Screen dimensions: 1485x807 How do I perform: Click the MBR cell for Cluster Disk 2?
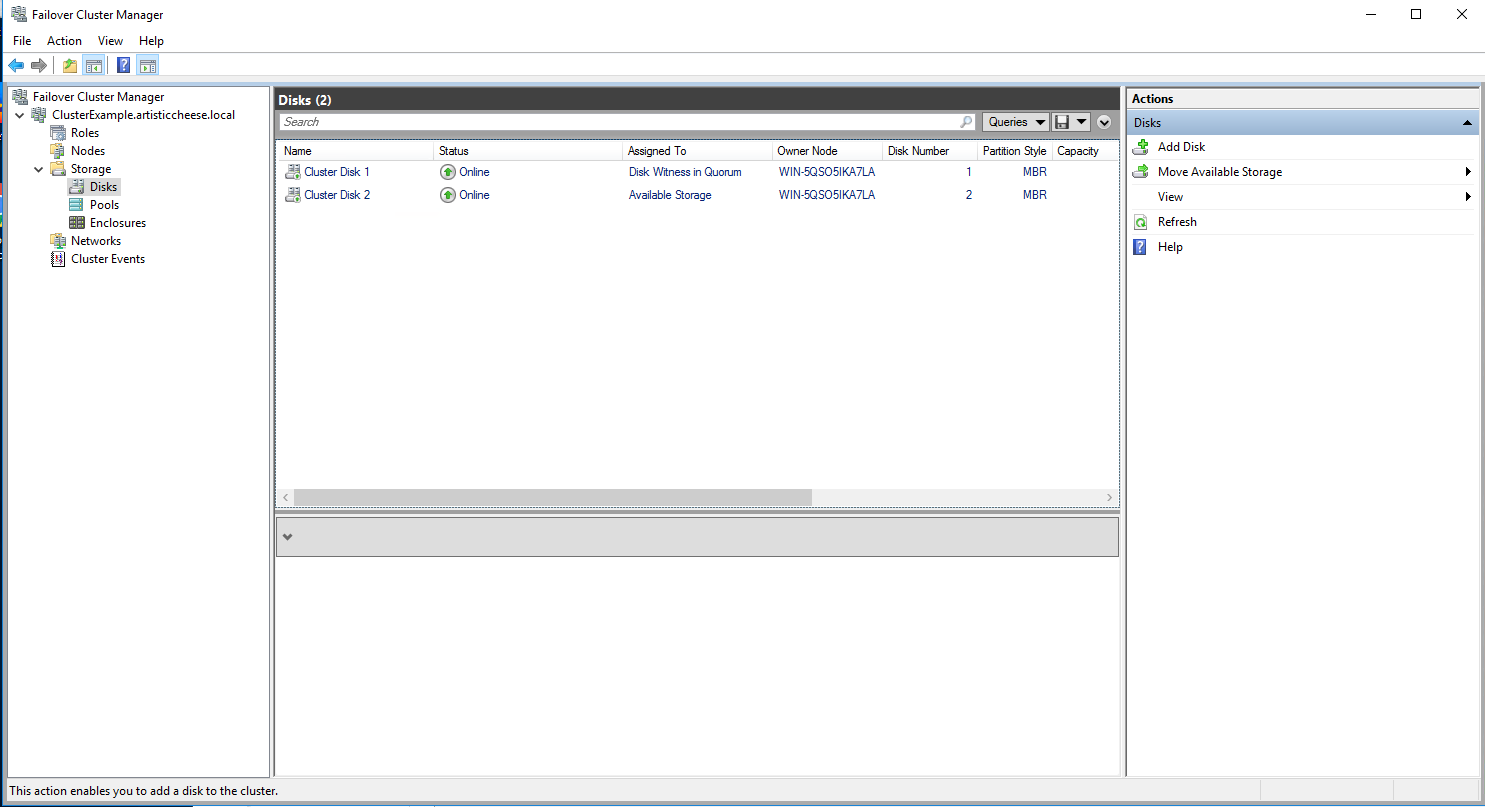coord(1034,195)
